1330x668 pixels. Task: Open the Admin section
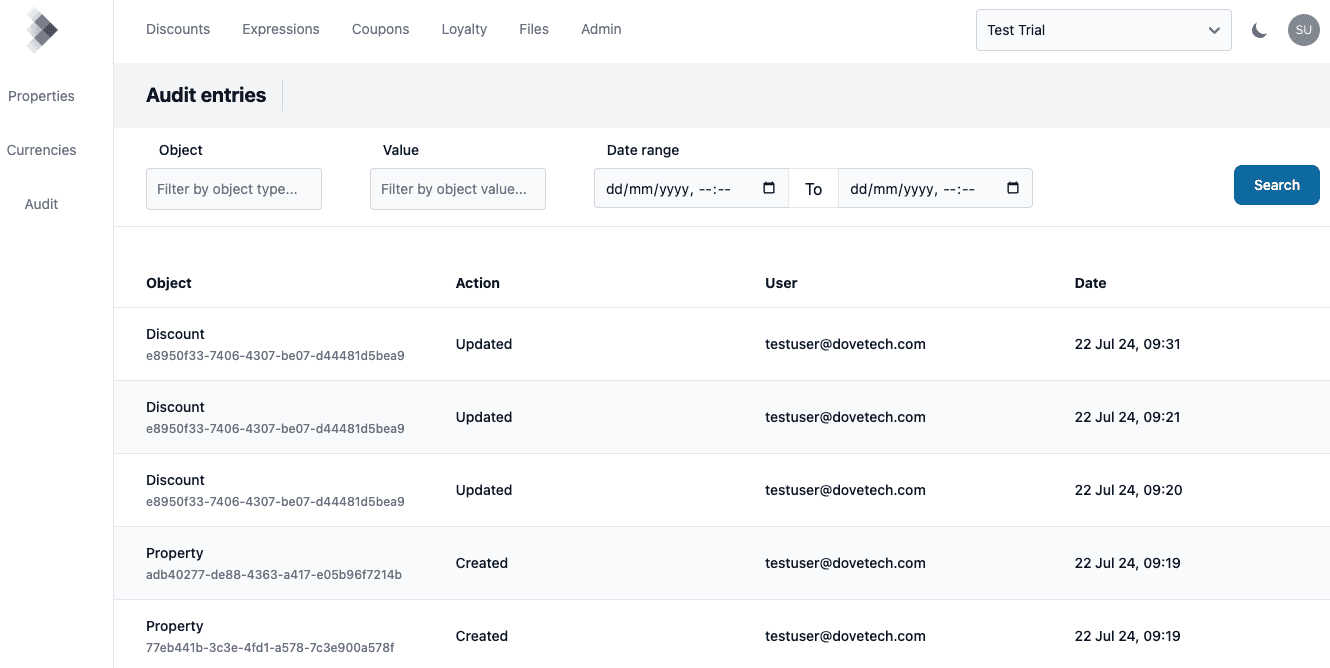tap(600, 29)
